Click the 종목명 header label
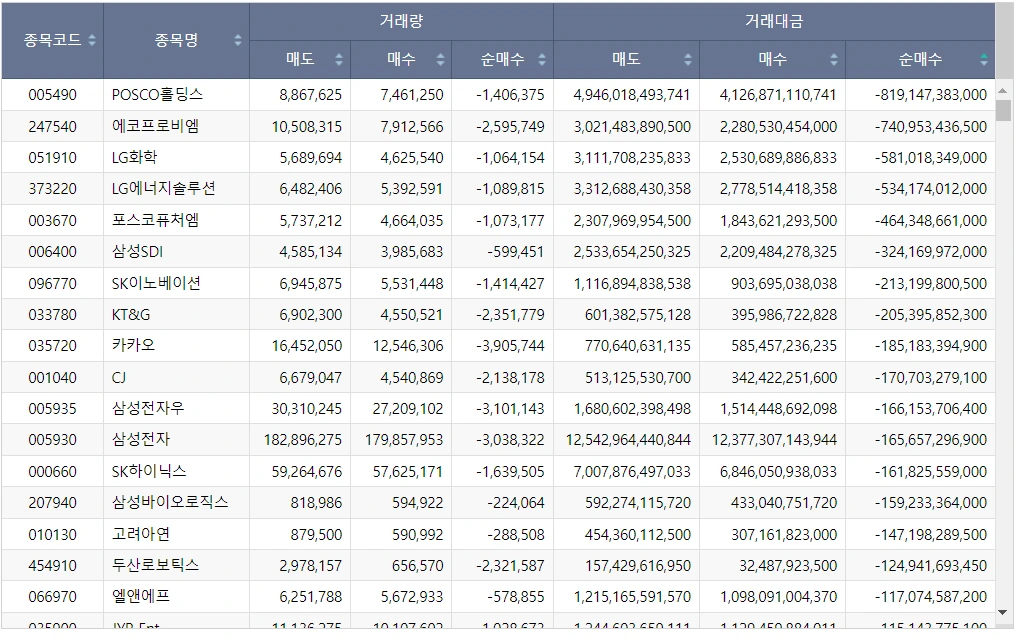 (x=176, y=40)
